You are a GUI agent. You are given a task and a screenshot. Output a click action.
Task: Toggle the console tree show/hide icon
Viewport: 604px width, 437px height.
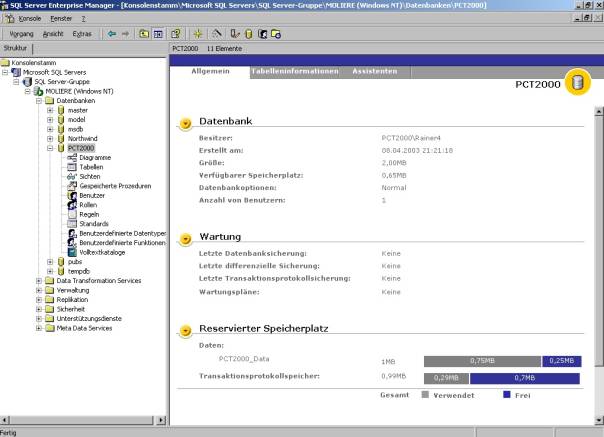(x=158, y=34)
